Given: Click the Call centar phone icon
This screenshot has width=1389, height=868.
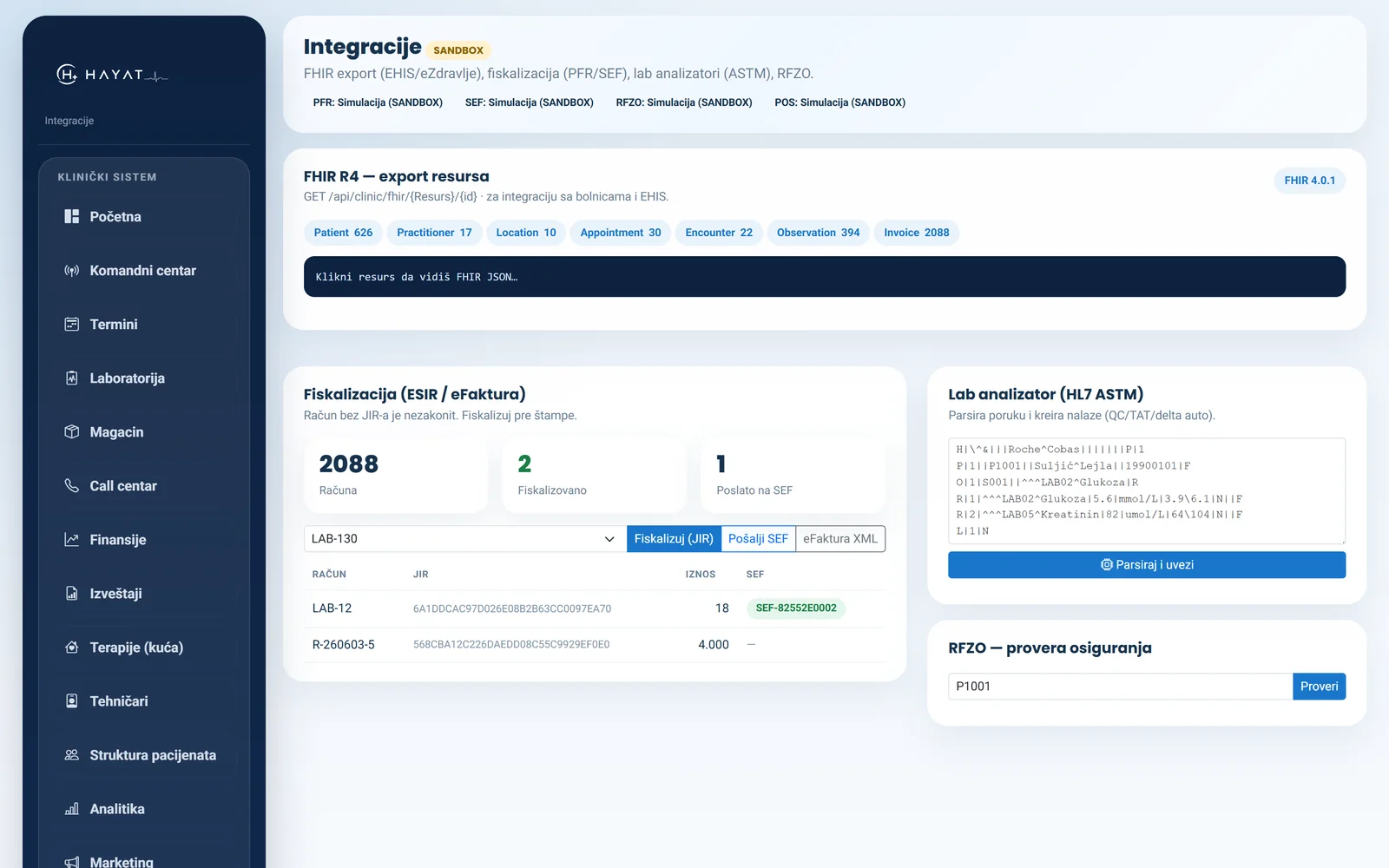Looking at the screenshot, I should (72, 485).
